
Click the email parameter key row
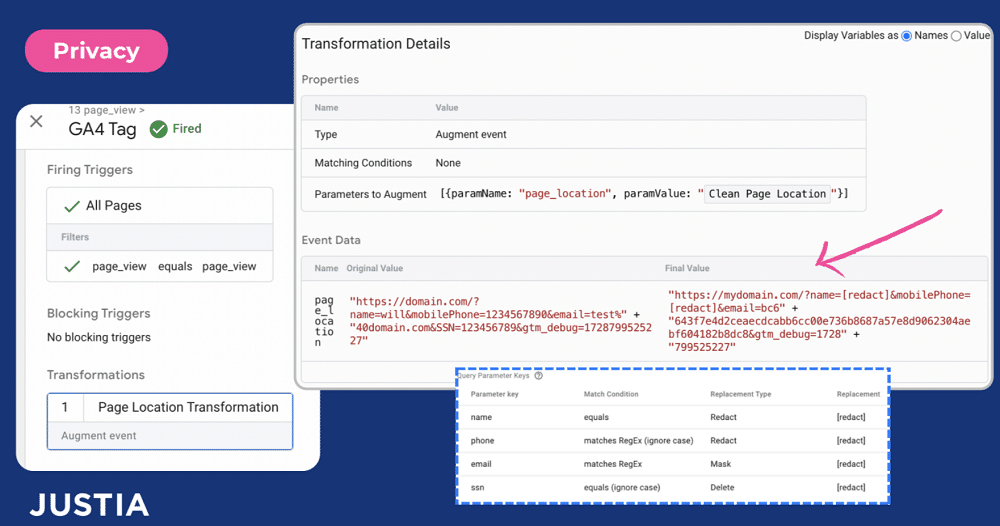click(673, 464)
